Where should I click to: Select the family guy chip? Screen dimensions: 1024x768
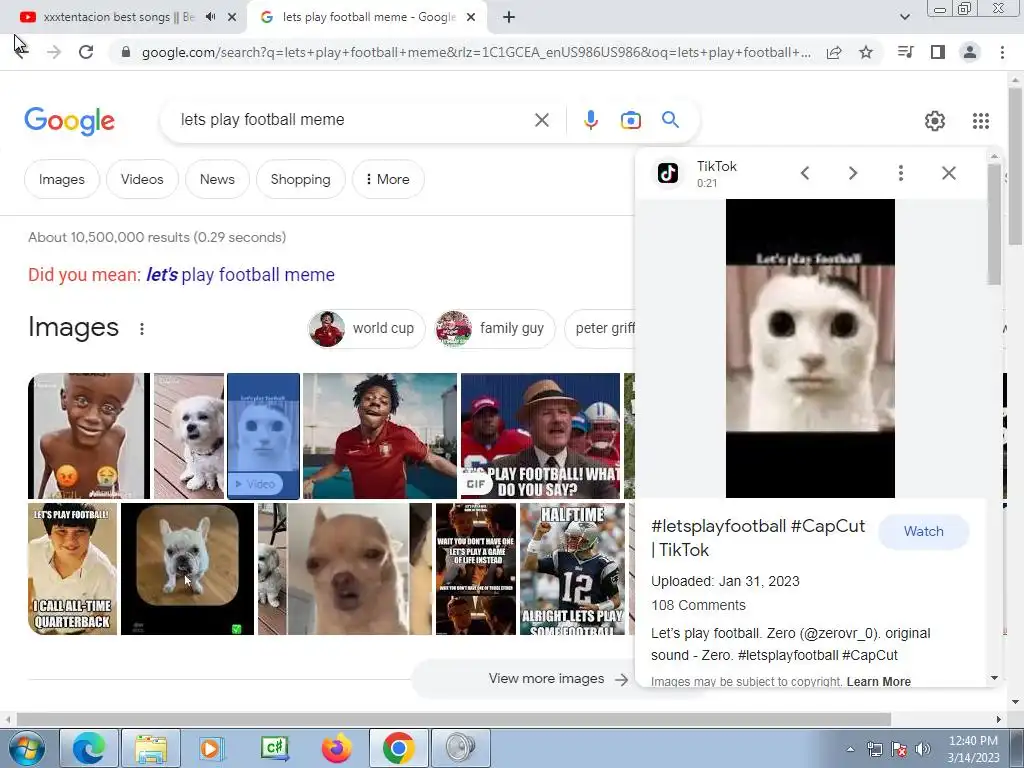494,328
